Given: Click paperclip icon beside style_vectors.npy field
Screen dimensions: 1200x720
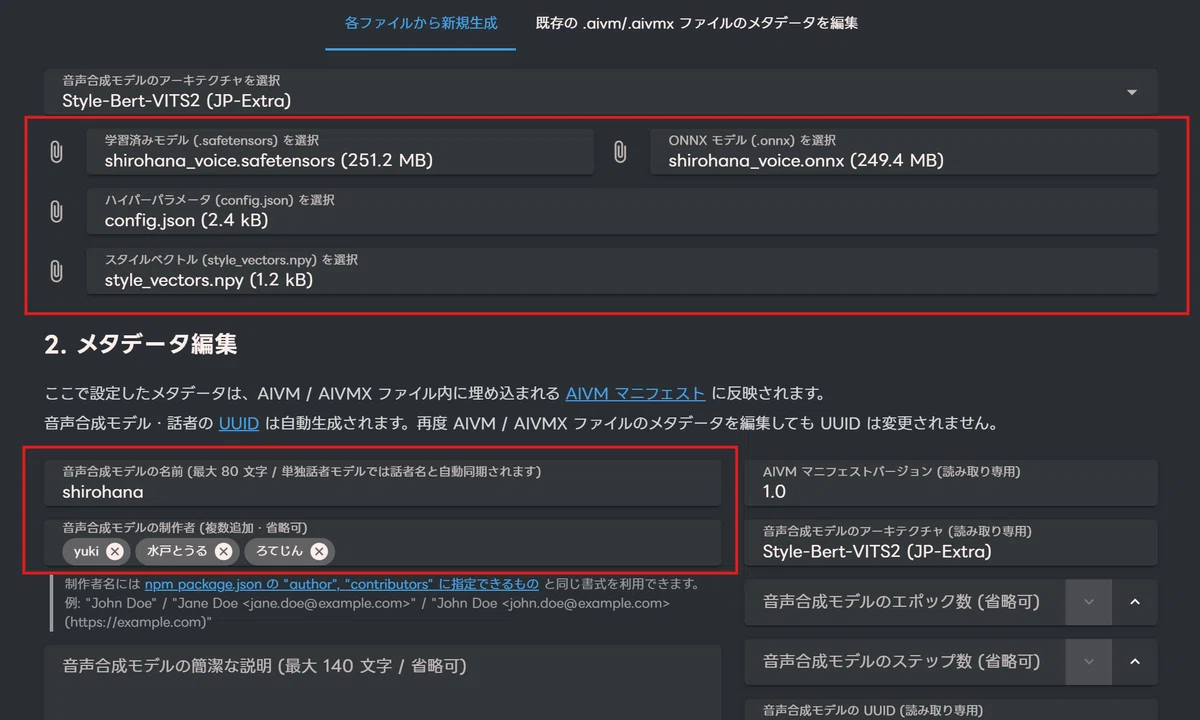Looking at the screenshot, I should coord(56,271).
